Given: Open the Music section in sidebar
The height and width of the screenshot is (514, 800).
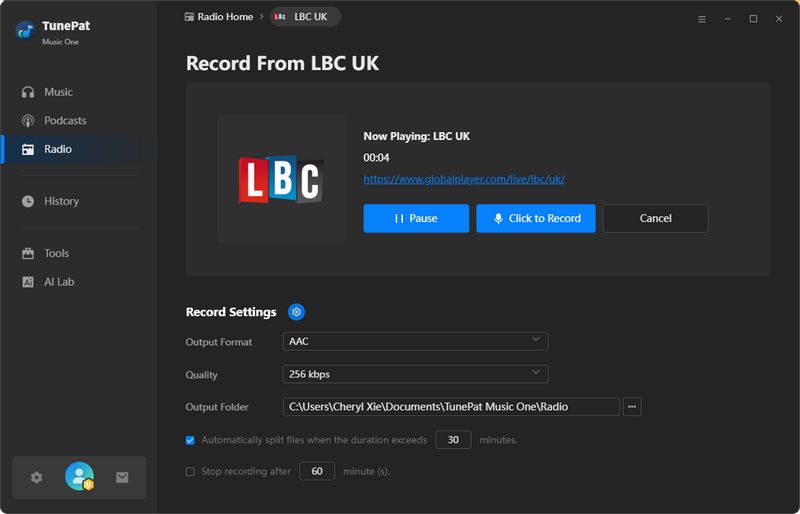Looking at the screenshot, I should (58, 92).
